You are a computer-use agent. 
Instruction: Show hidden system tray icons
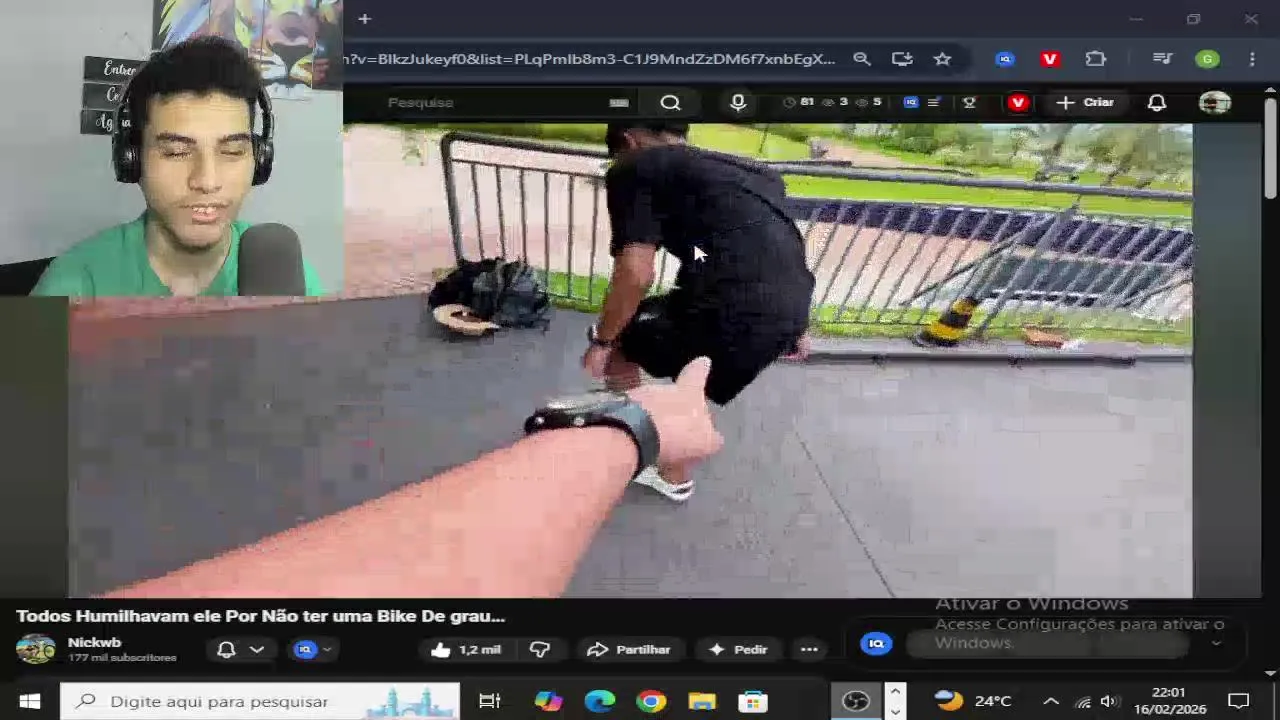point(1051,701)
